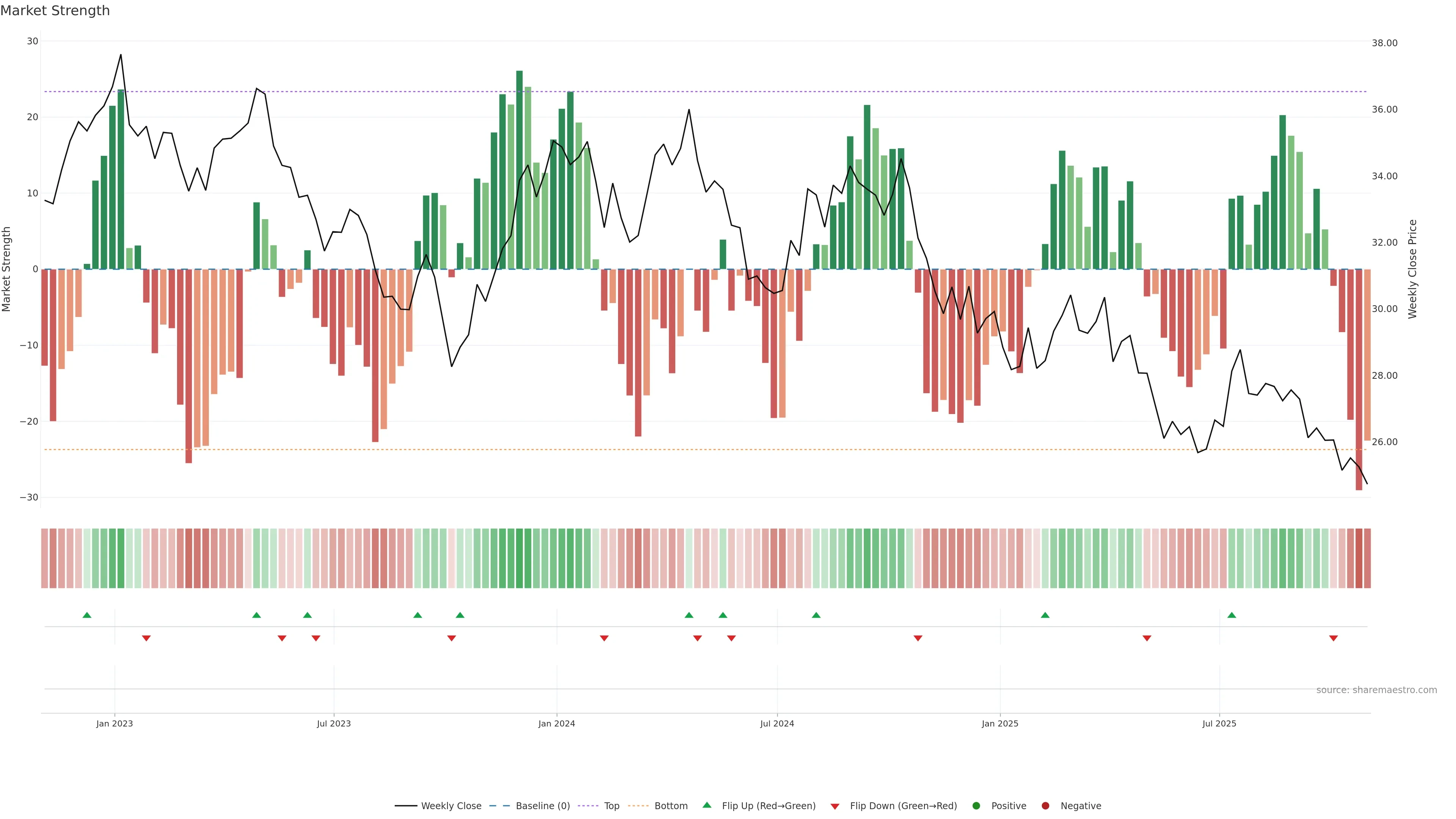Click the source: sharemaestro.com text
The height and width of the screenshot is (819, 1456).
click(x=1376, y=690)
